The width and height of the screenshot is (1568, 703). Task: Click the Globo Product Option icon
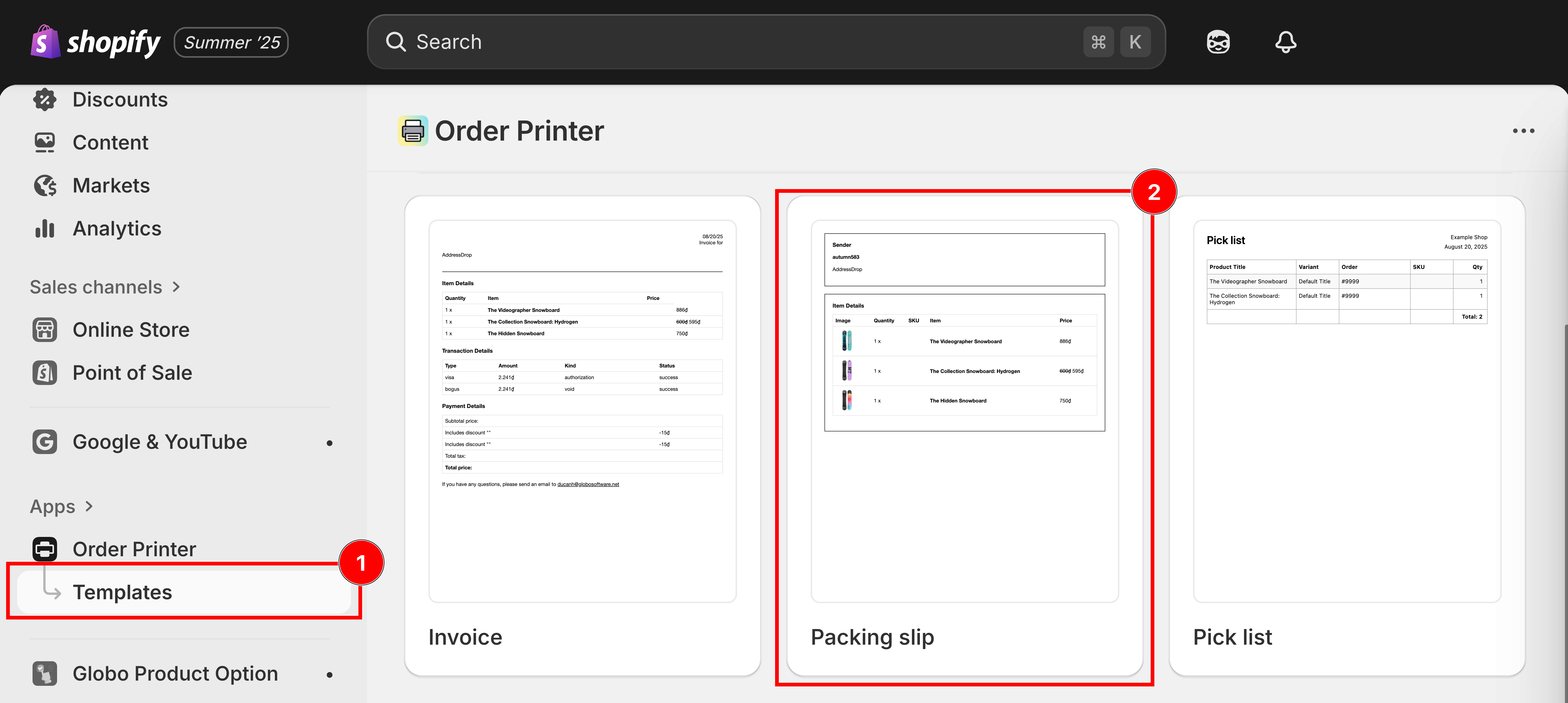[44, 673]
